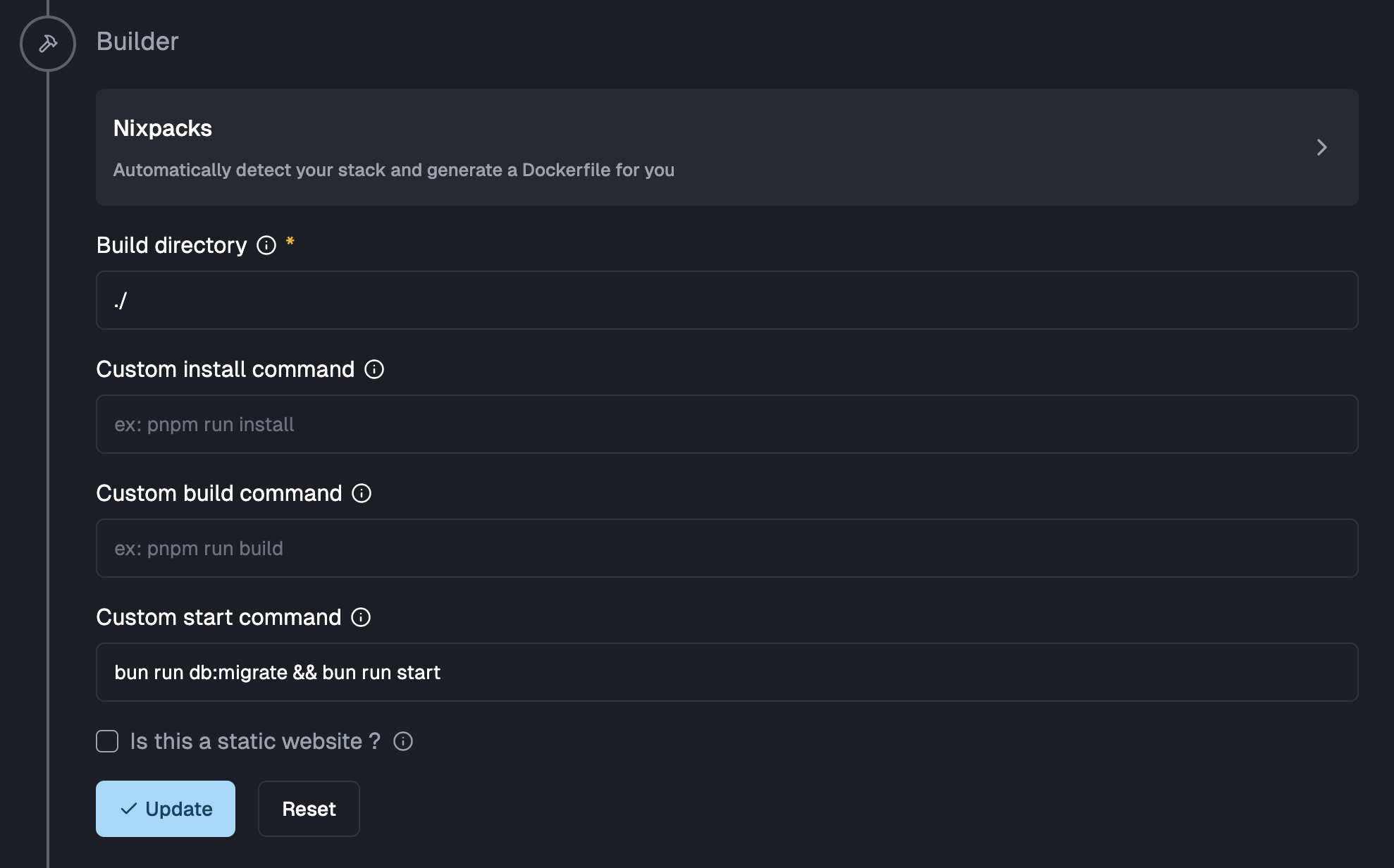Screen dimensions: 1394x868
Task: Click the Build directory label text
Action: (171, 245)
